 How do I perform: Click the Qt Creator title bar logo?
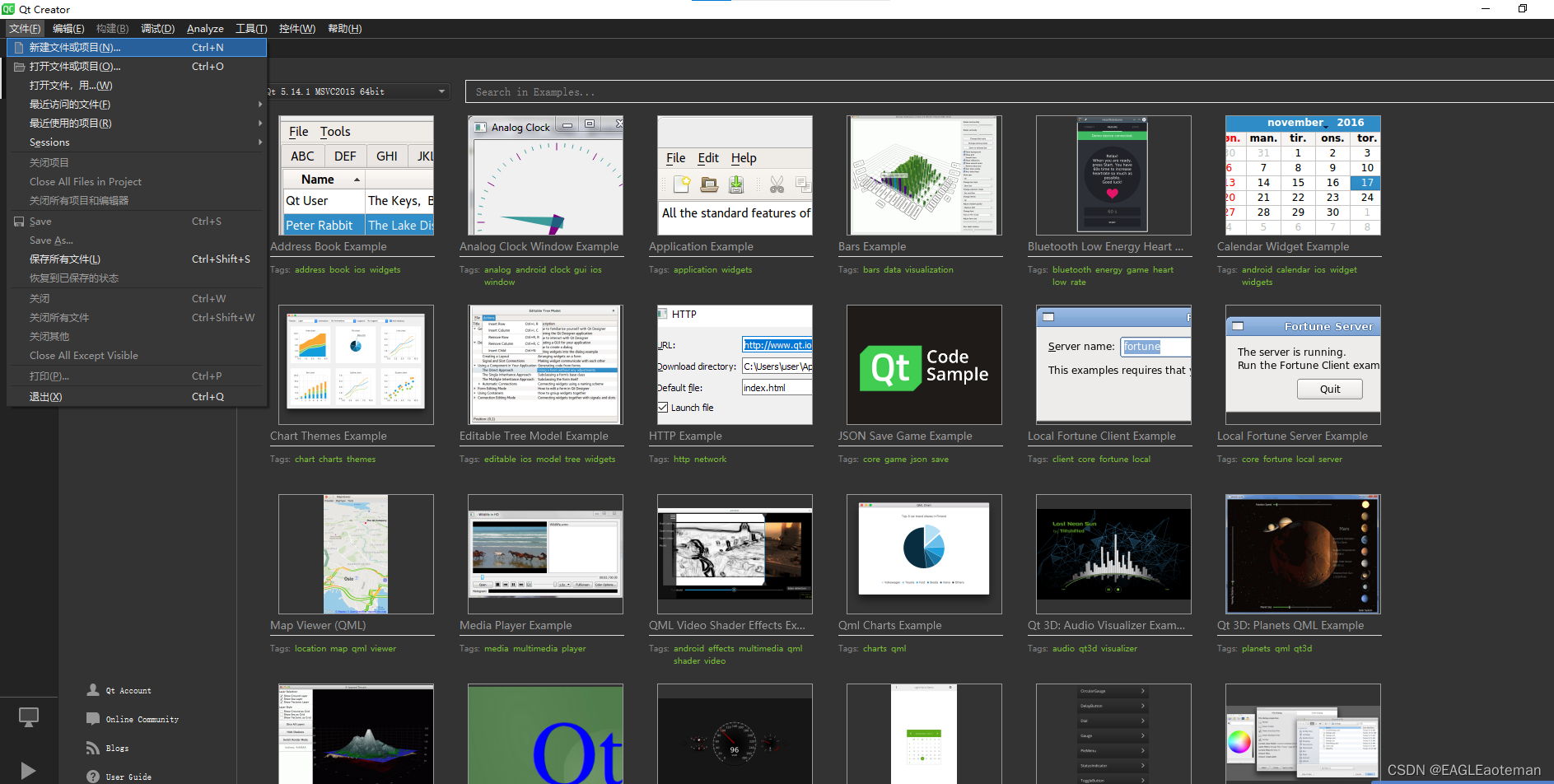click(x=8, y=9)
